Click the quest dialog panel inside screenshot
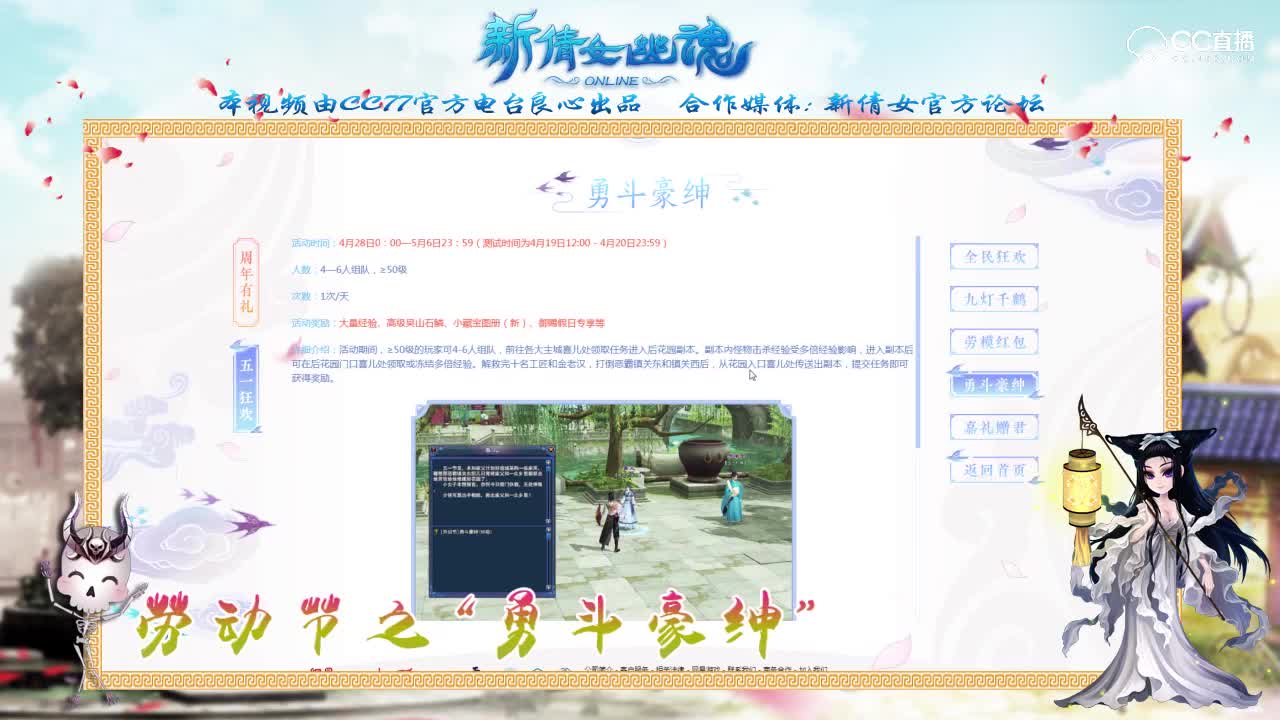Image resolution: width=1280 pixels, height=720 pixels. point(491,521)
